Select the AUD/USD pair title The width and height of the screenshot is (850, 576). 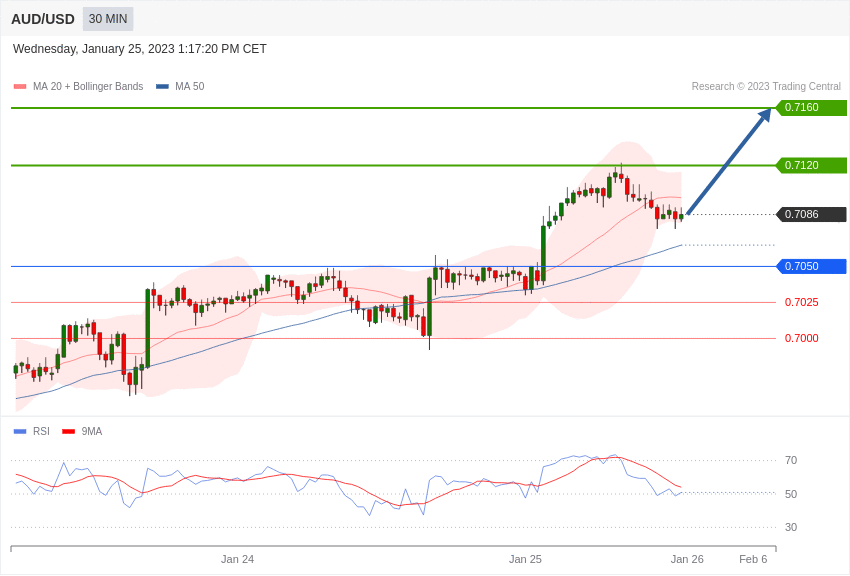click(x=43, y=20)
